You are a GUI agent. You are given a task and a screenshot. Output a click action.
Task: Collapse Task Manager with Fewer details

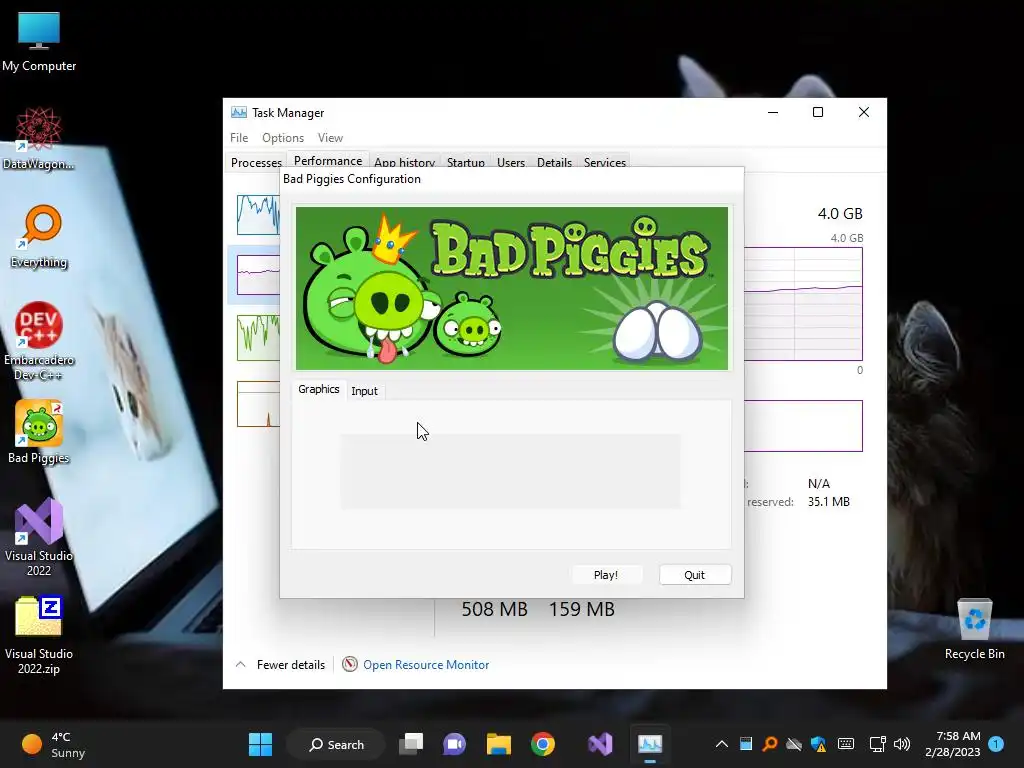click(280, 664)
